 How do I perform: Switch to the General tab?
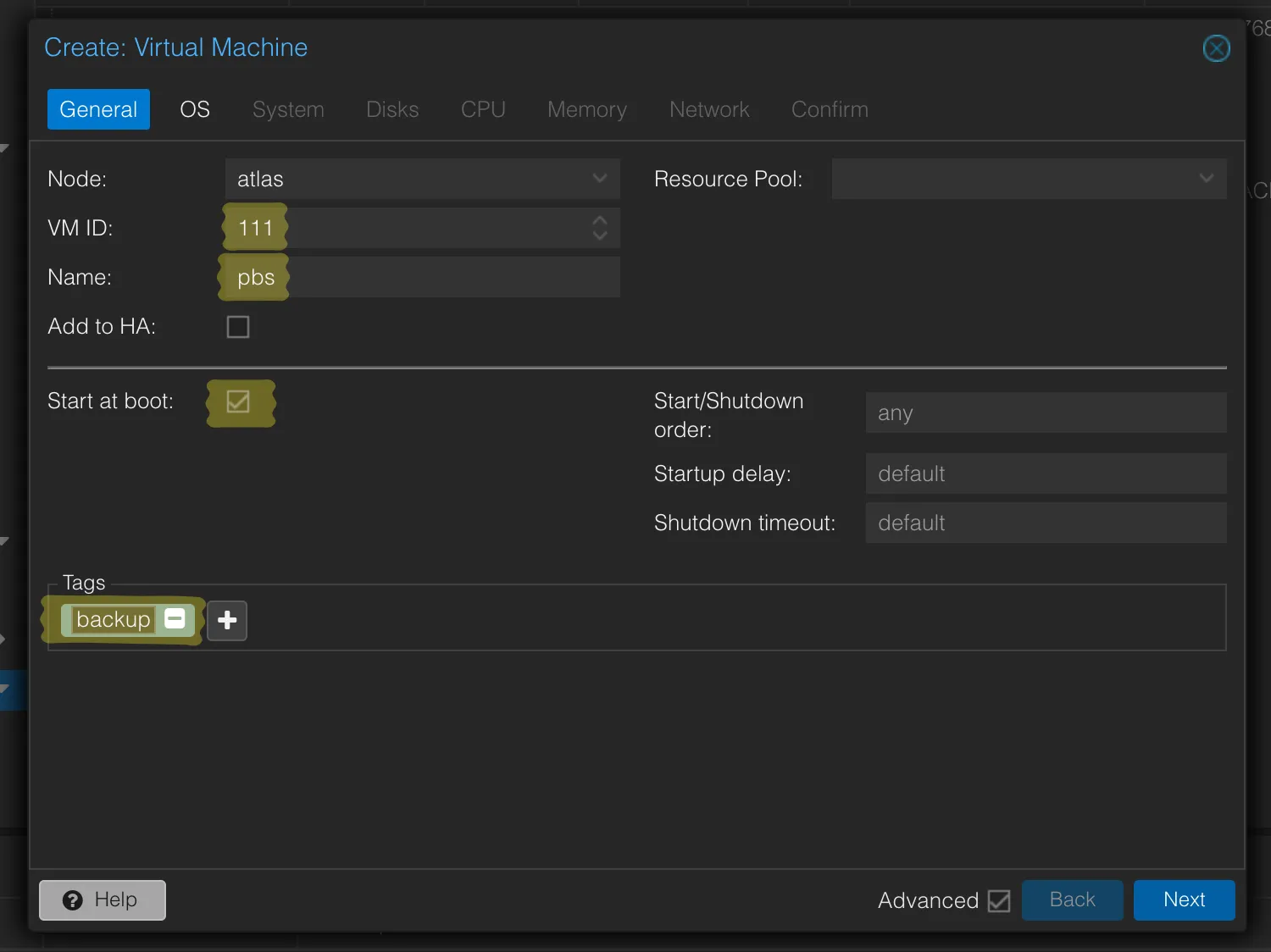(x=98, y=109)
